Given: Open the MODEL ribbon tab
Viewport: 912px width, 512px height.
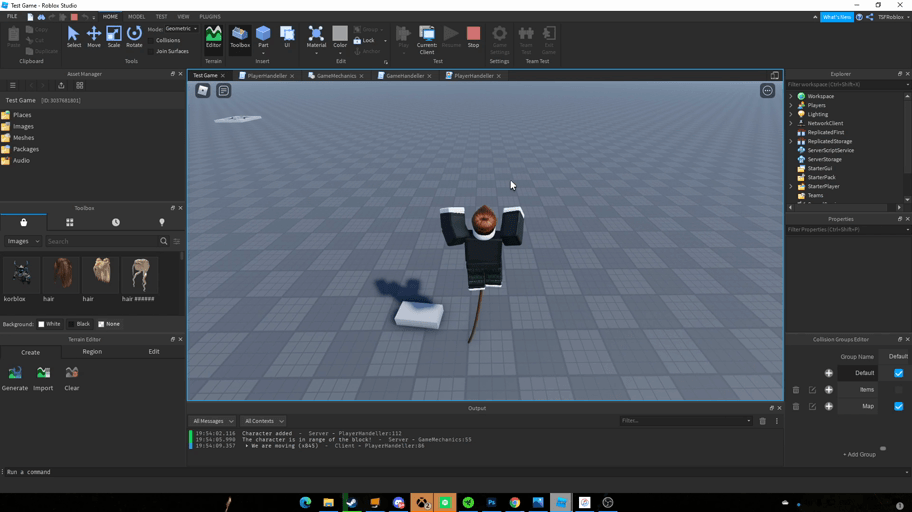Looking at the screenshot, I should (x=136, y=17).
